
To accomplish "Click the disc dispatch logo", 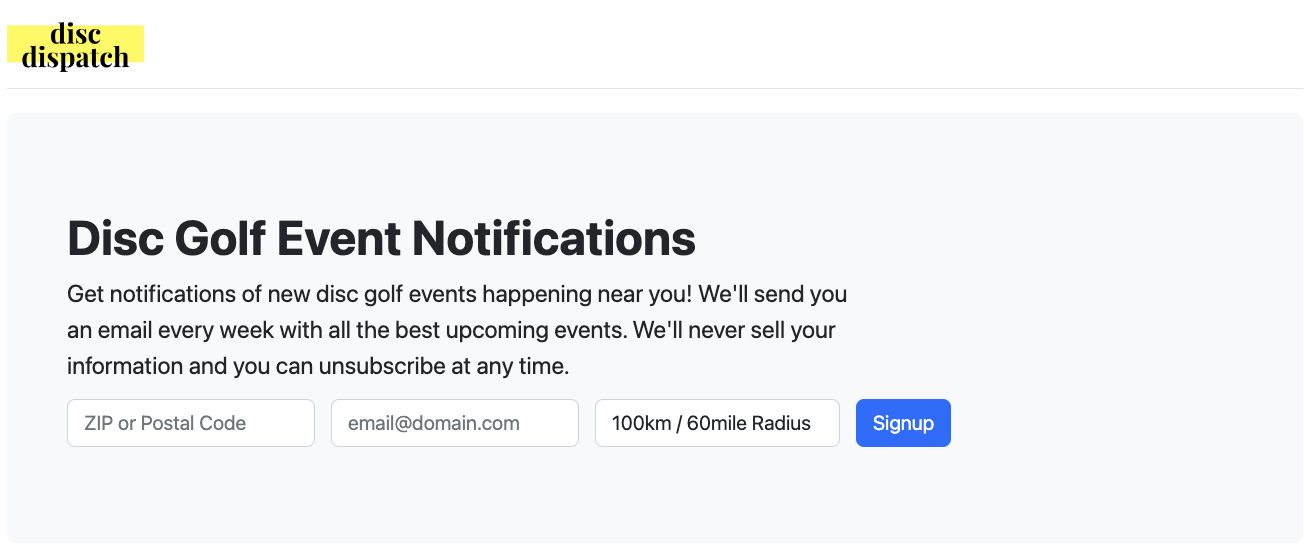I will tap(76, 45).
